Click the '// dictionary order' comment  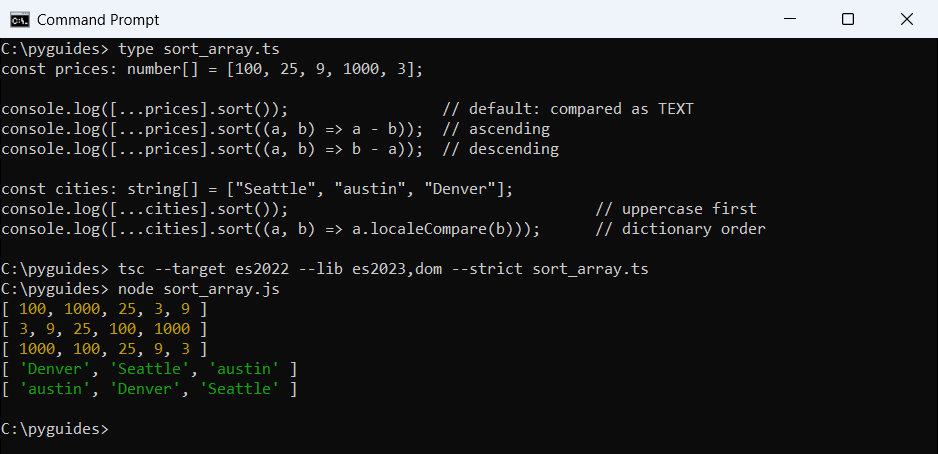click(680, 228)
